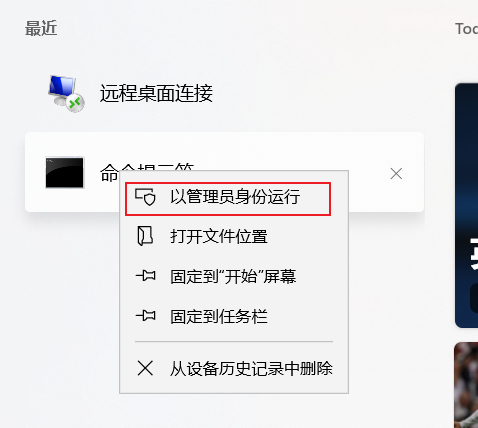Click the X icon beside 从设备历史记录中删除
Screen dimensions: 478x428
point(145,368)
